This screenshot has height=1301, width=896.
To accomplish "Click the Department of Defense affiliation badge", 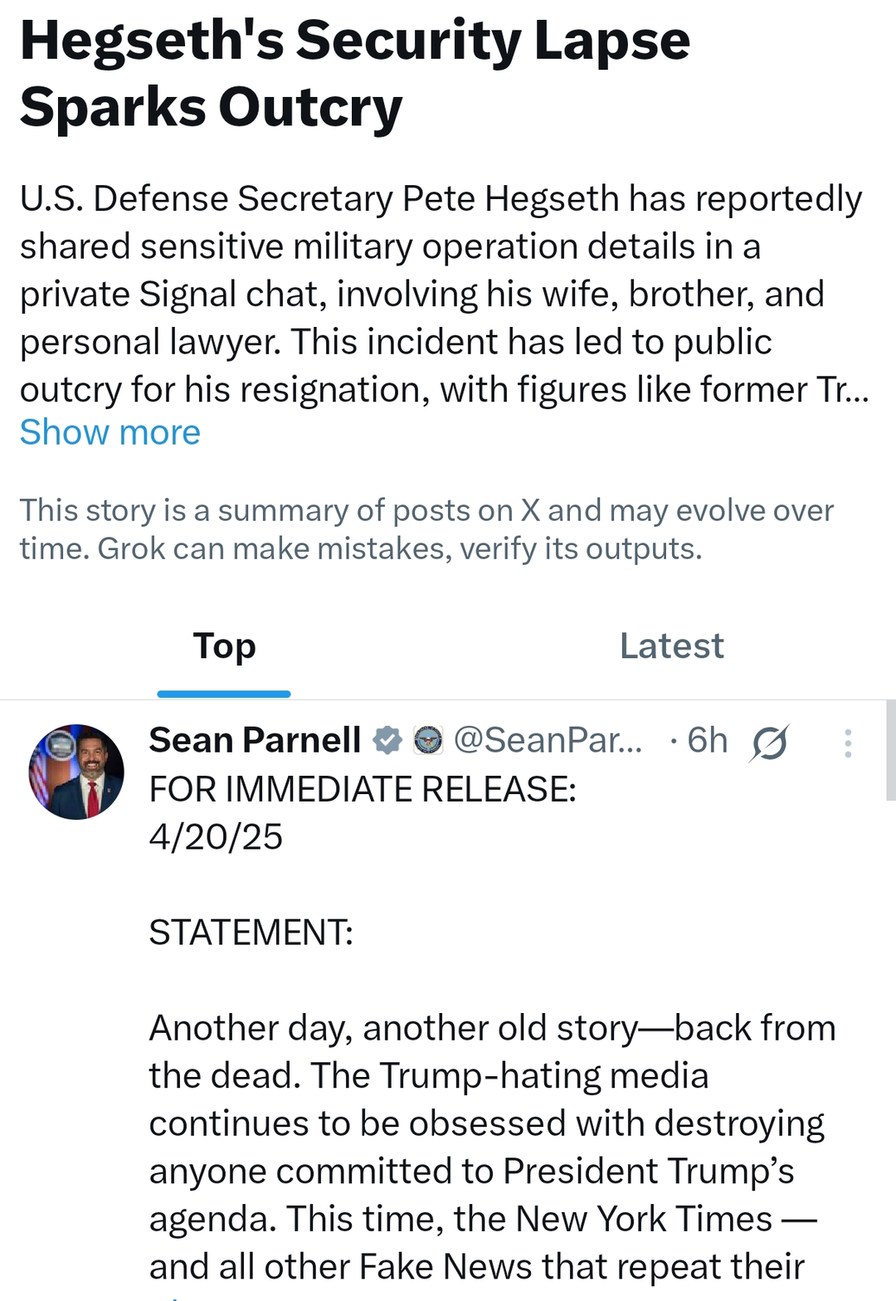I will pyautogui.click(x=428, y=741).
